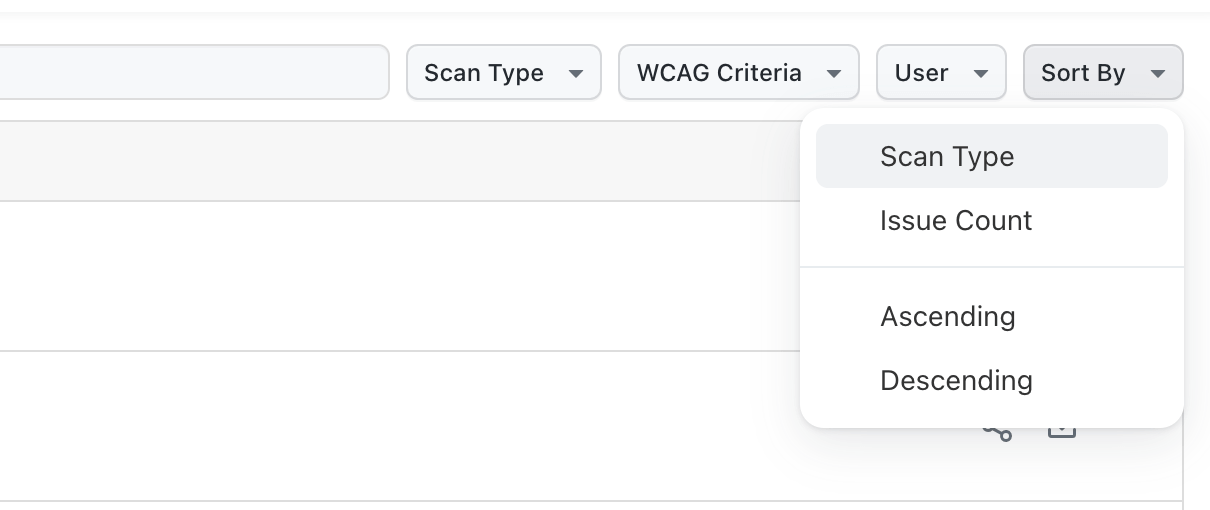
Task: Choose Issue Count sort option
Action: coord(955,221)
